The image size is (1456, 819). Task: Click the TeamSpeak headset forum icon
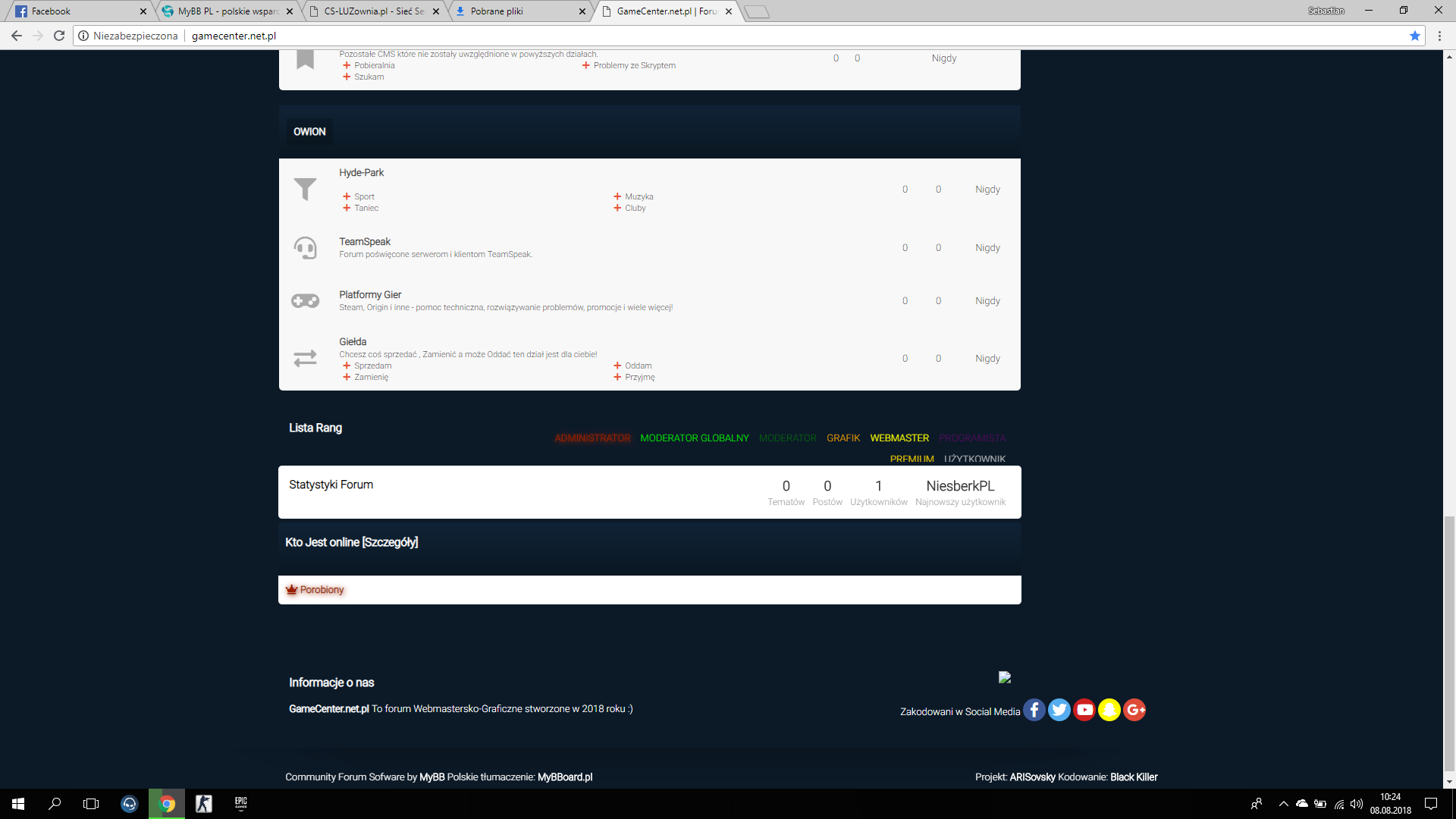pos(305,248)
